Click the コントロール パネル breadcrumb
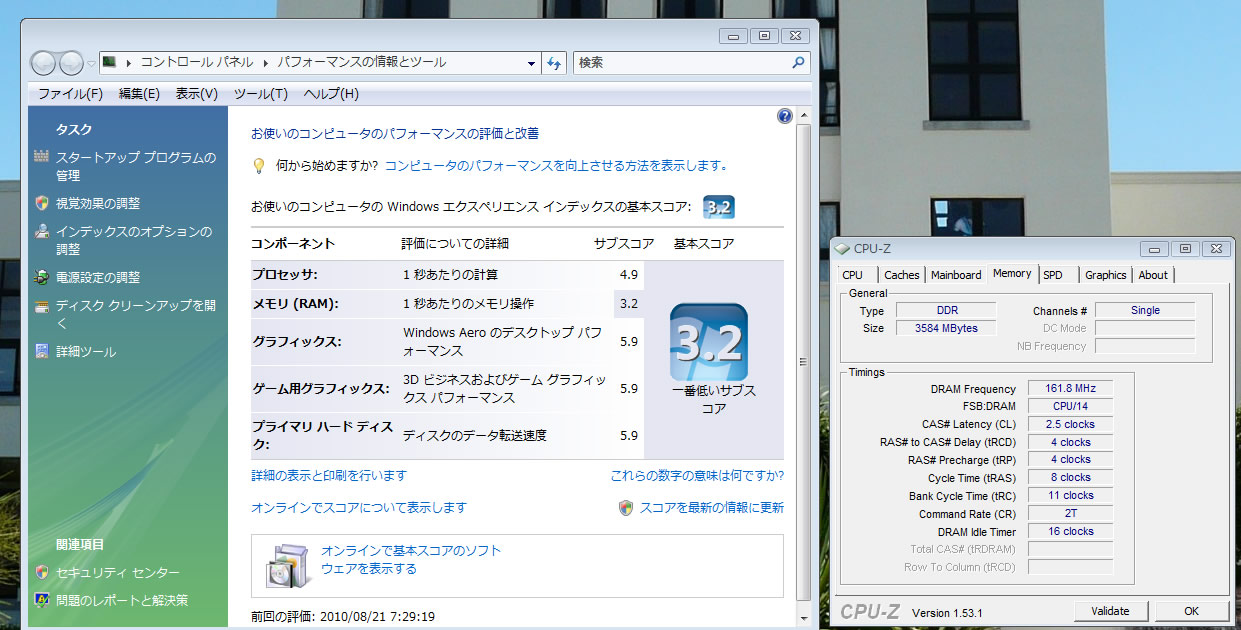 (x=196, y=62)
